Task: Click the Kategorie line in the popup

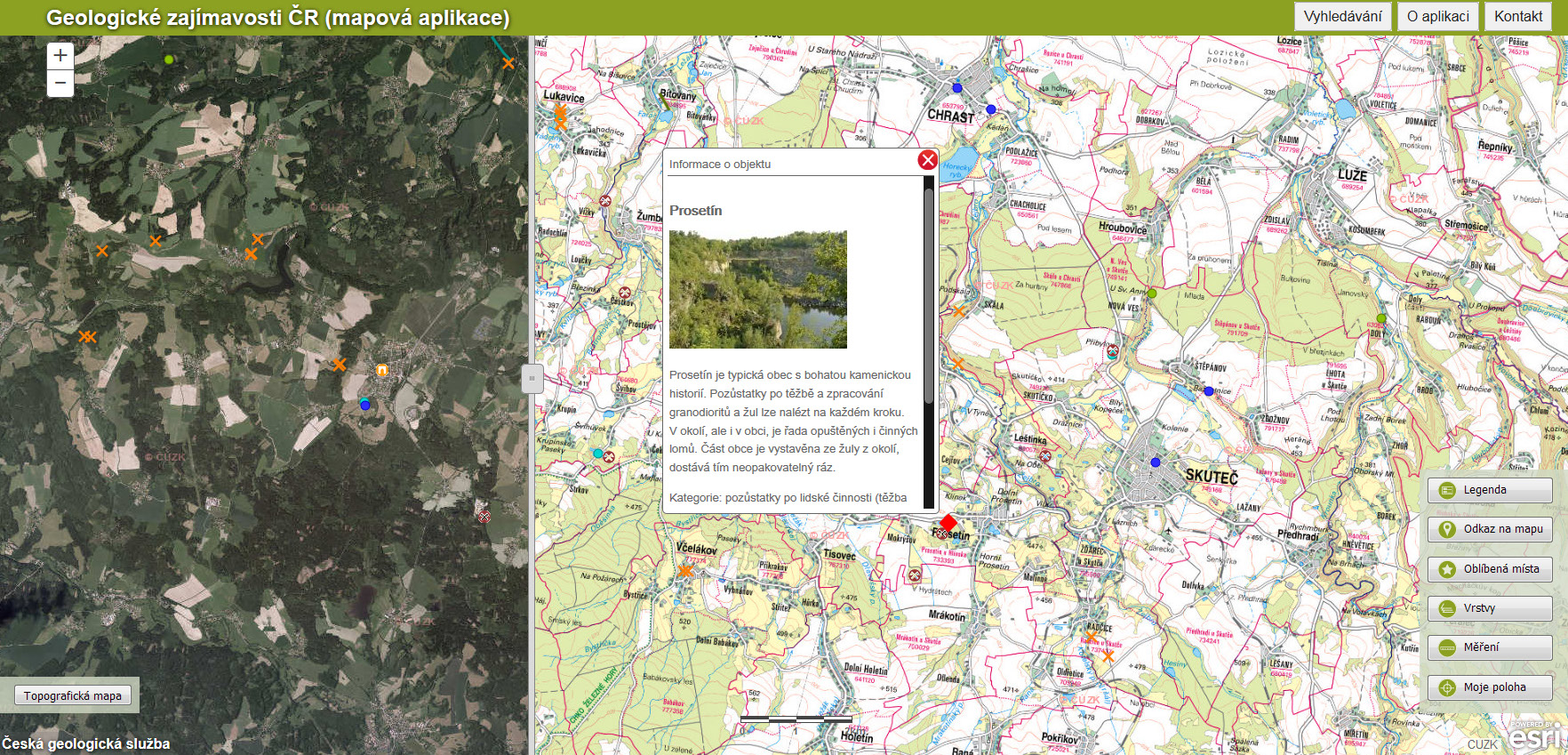Action: pos(788,498)
